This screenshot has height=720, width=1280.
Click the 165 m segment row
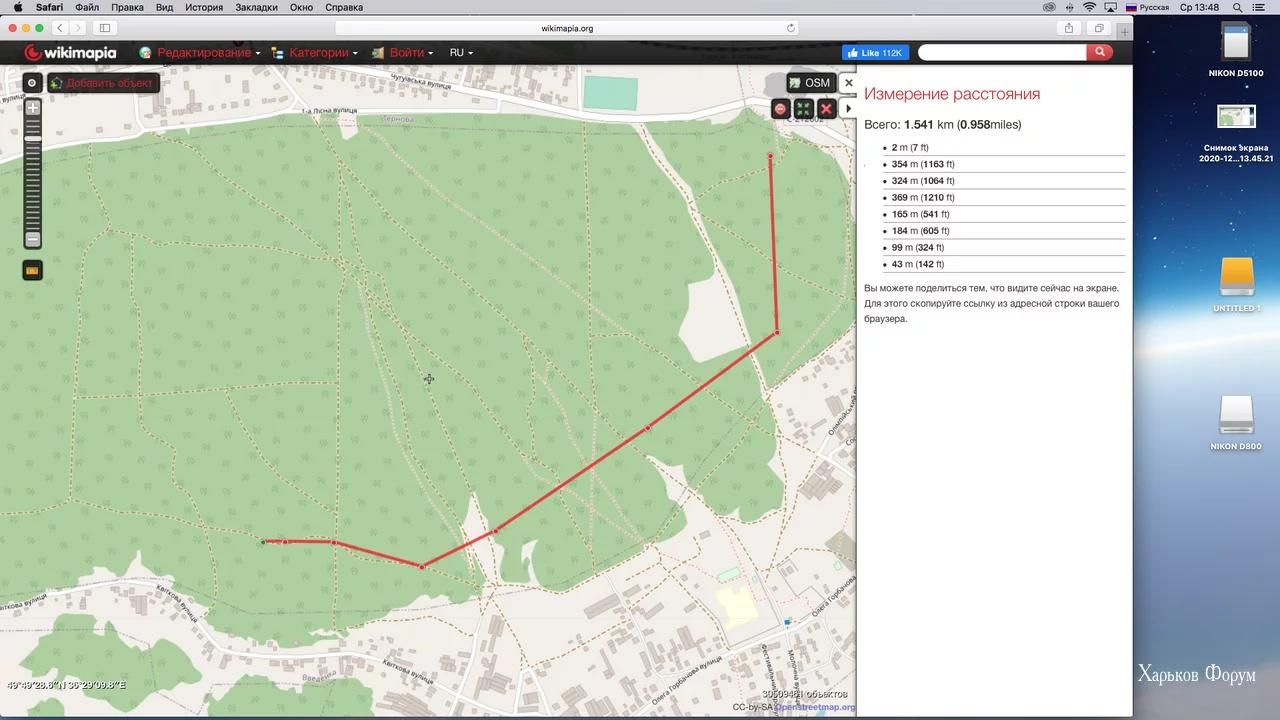[1003, 214]
